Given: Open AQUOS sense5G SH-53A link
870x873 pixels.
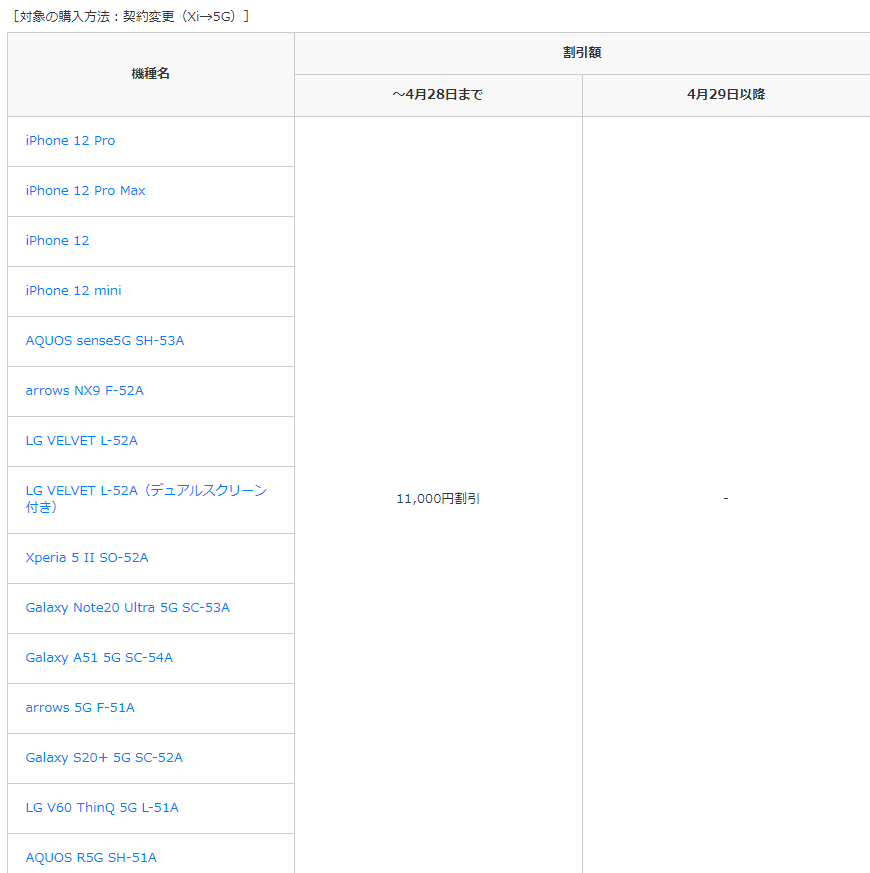Looking at the screenshot, I should (105, 341).
